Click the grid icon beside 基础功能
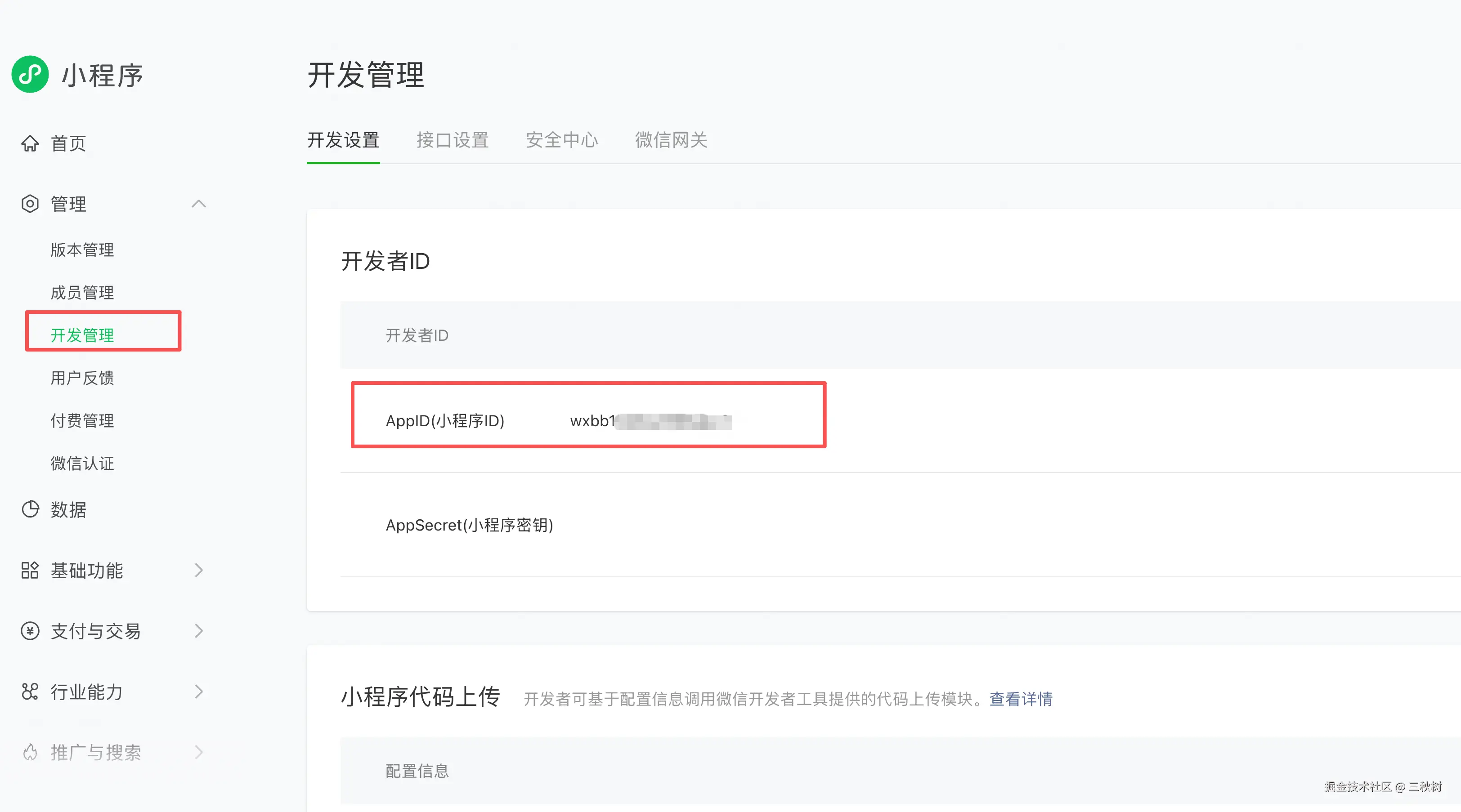1461x812 pixels. click(30, 570)
